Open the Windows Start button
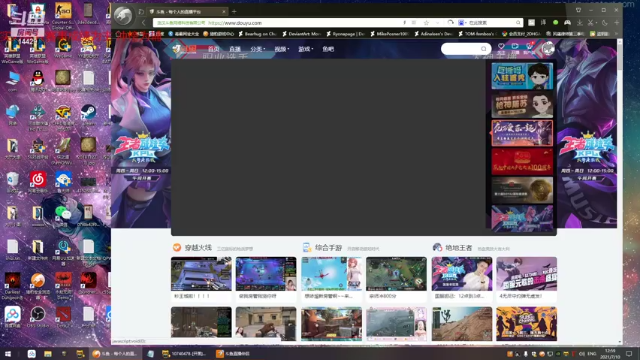 [8, 354]
